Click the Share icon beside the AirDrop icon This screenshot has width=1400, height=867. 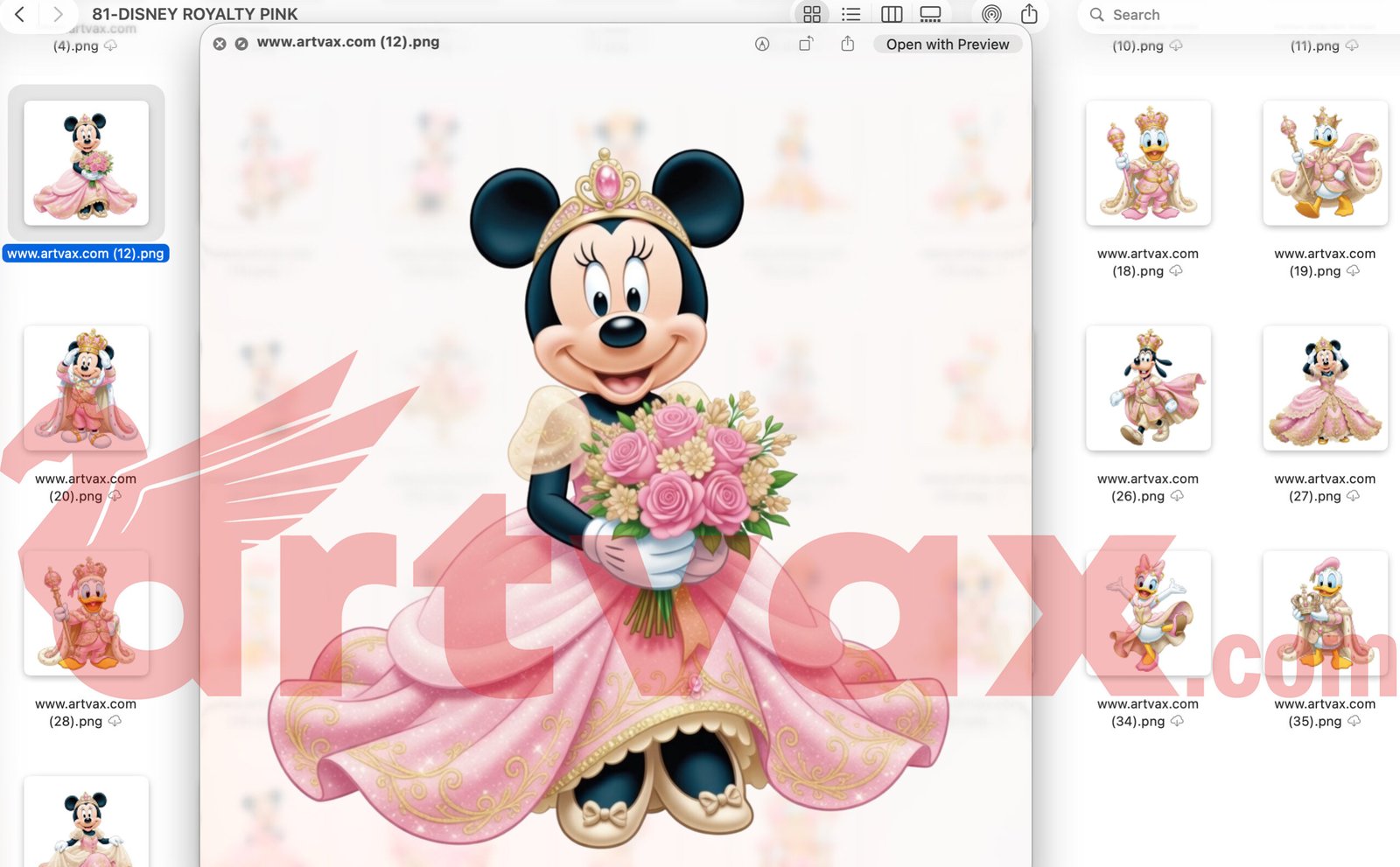tap(1029, 14)
